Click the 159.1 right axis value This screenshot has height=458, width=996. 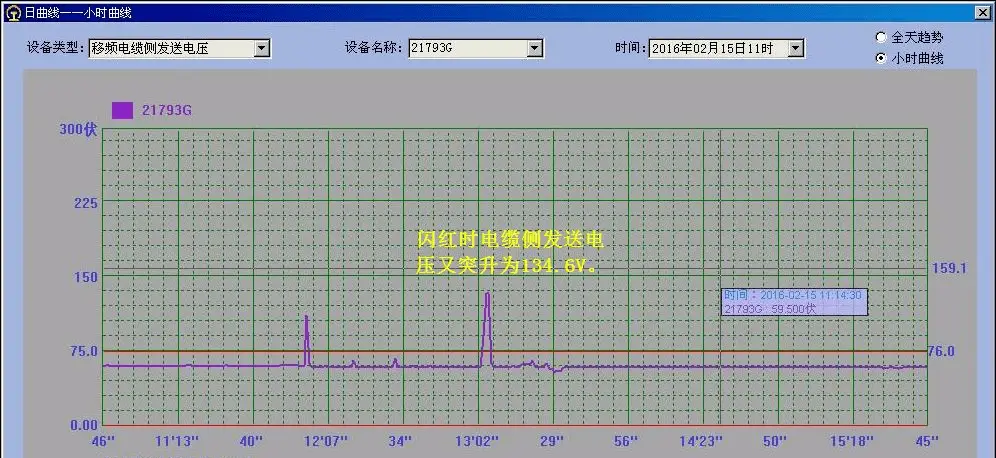[949, 269]
